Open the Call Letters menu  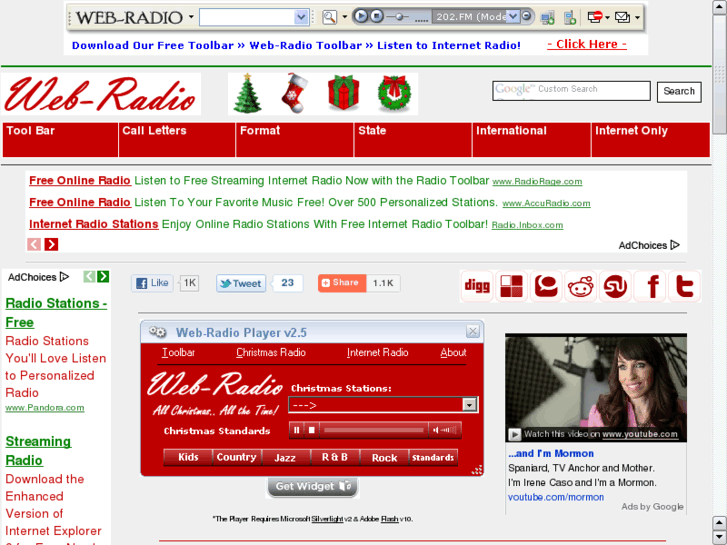pos(177,140)
